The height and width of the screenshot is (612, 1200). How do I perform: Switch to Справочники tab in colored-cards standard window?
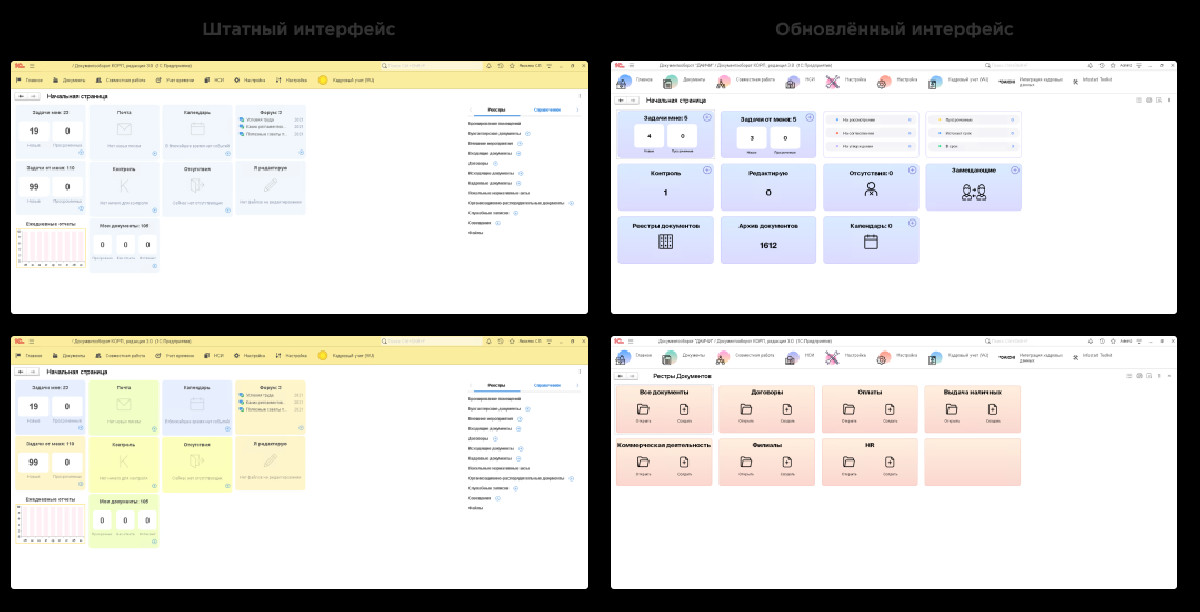pyautogui.click(x=548, y=385)
